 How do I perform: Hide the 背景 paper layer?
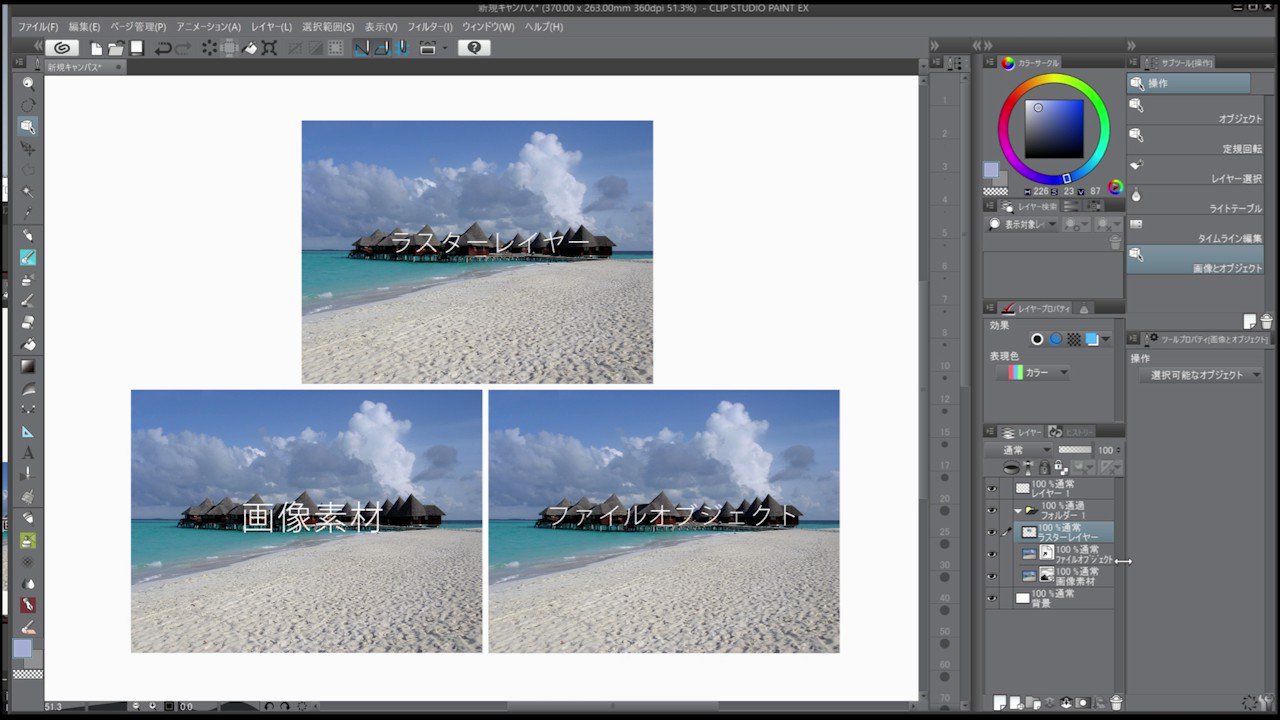point(992,598)
